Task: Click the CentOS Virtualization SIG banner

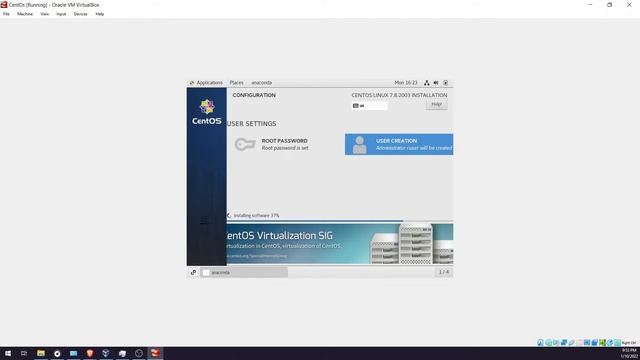Action: (340, 244)
